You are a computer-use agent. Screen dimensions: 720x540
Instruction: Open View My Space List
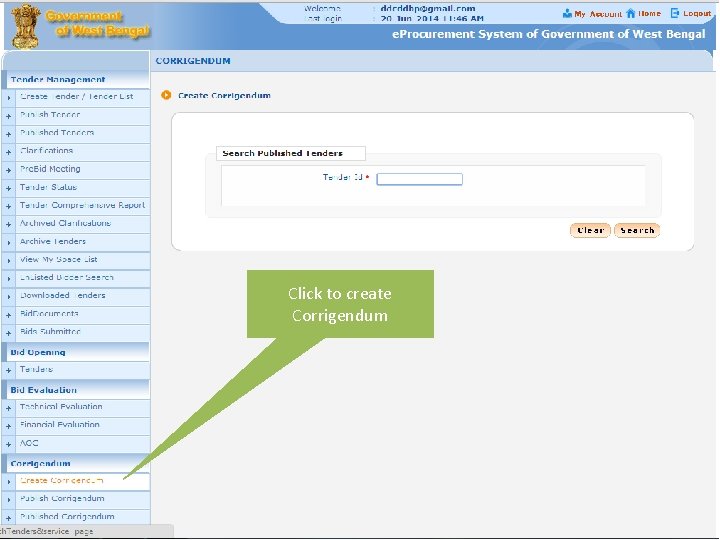58,259
